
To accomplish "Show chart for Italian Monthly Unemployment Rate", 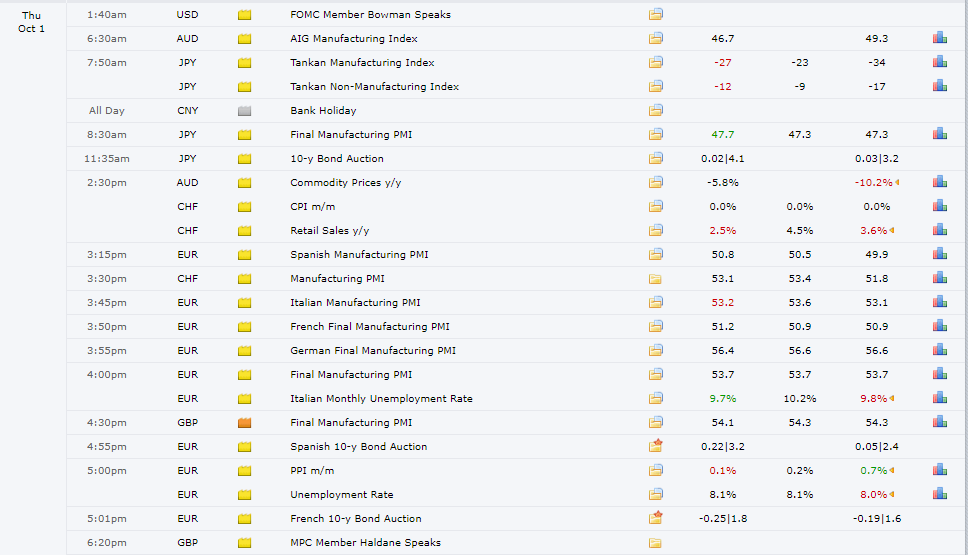I will pyautogui.click(x=940, y=398).
